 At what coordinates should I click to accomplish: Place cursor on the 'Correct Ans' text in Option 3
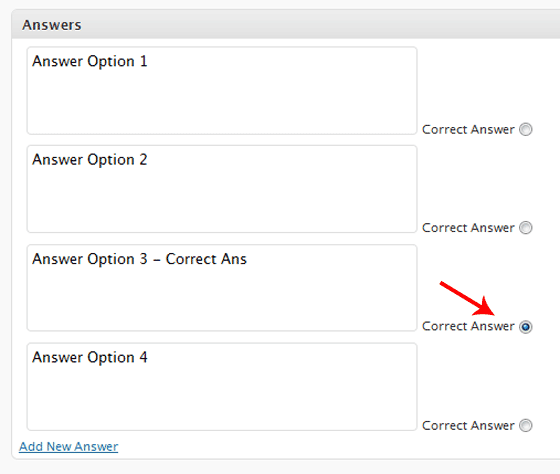(x=206, y=259)
